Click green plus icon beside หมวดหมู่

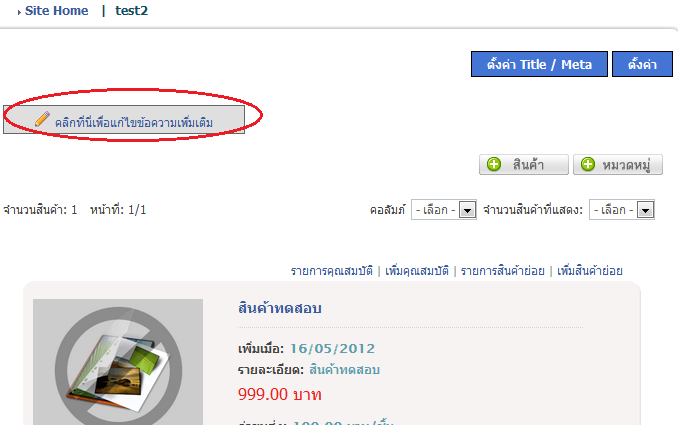588,164
